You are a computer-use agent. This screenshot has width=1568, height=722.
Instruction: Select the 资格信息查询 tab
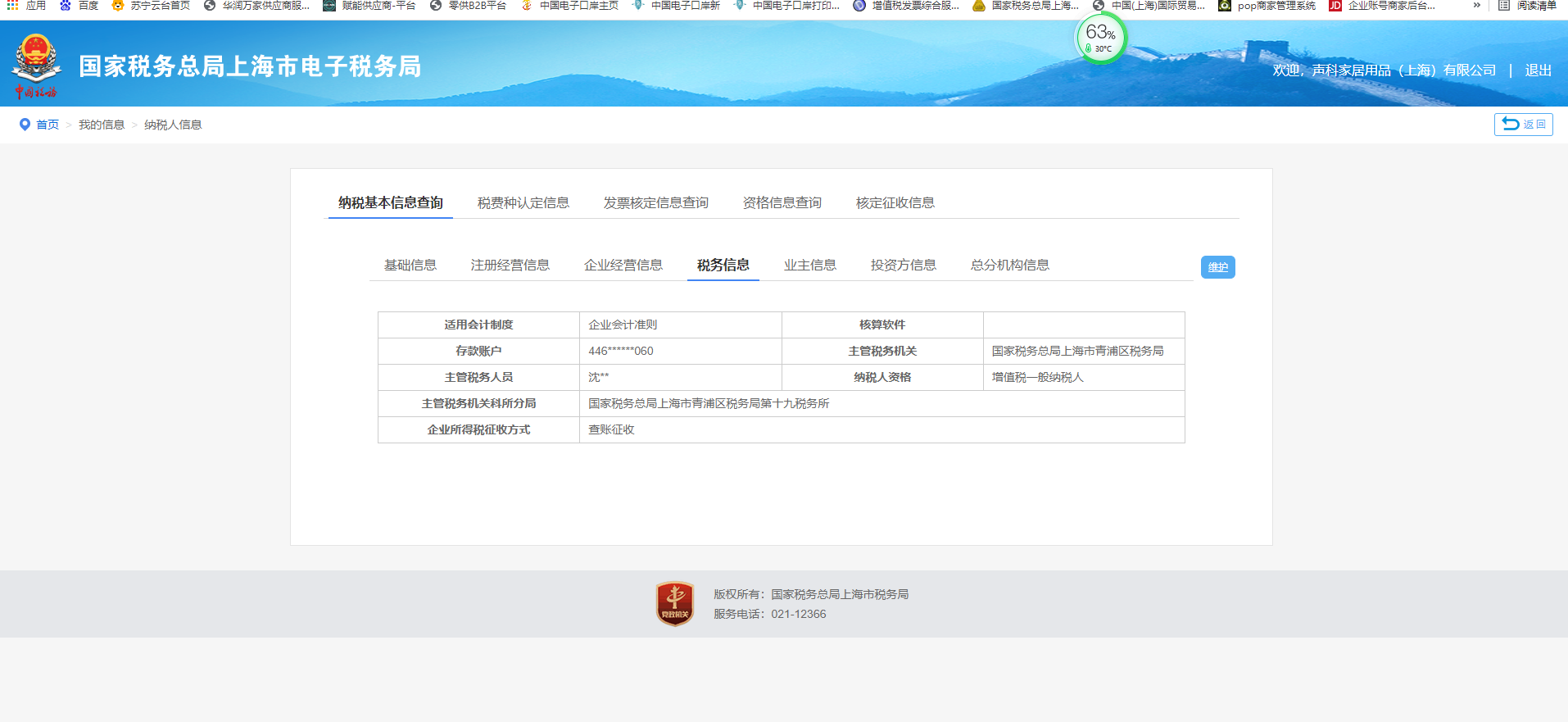782,202
